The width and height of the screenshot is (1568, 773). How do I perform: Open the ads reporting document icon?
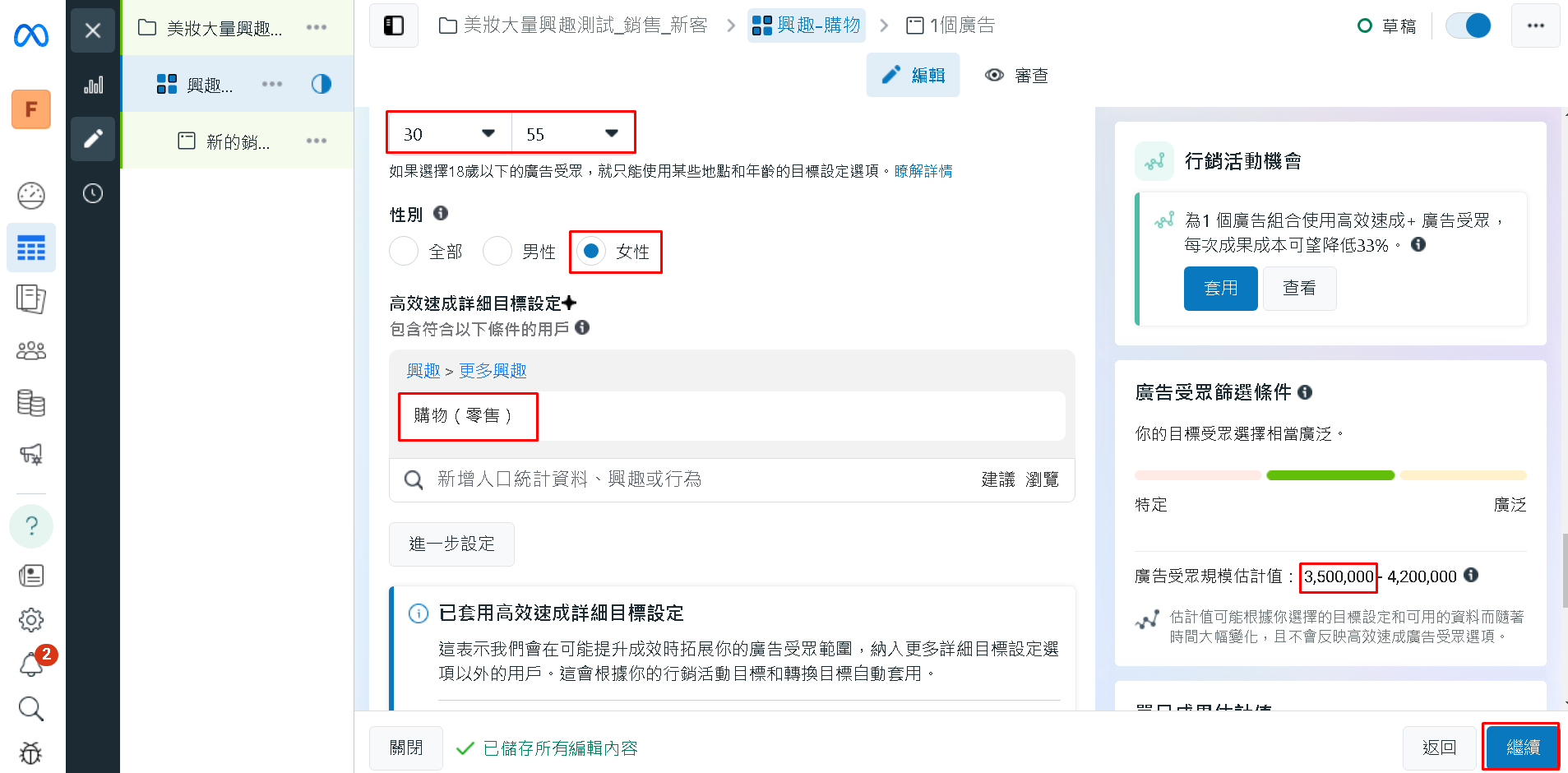tap(31, 299)
